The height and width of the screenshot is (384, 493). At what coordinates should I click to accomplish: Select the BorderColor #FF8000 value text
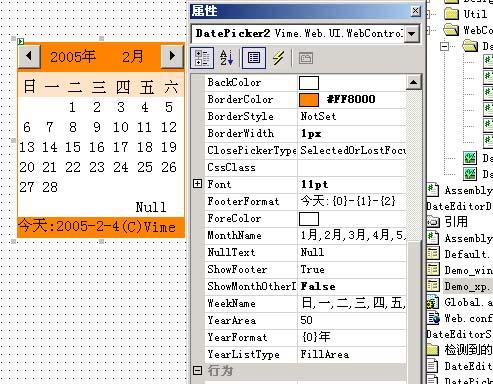pos(351,99)
